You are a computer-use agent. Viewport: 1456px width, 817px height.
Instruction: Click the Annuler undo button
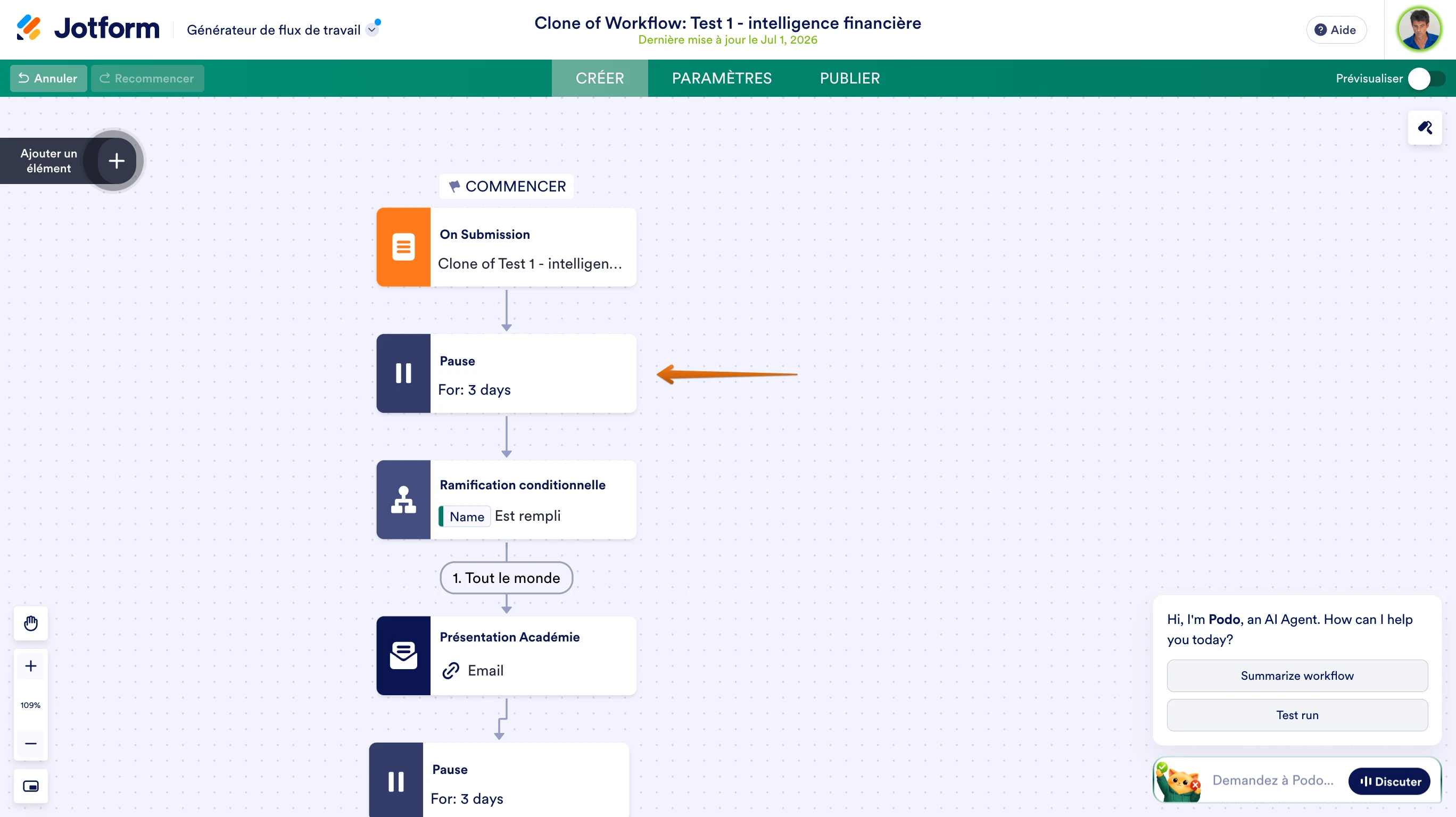click(x=48, y=78)
